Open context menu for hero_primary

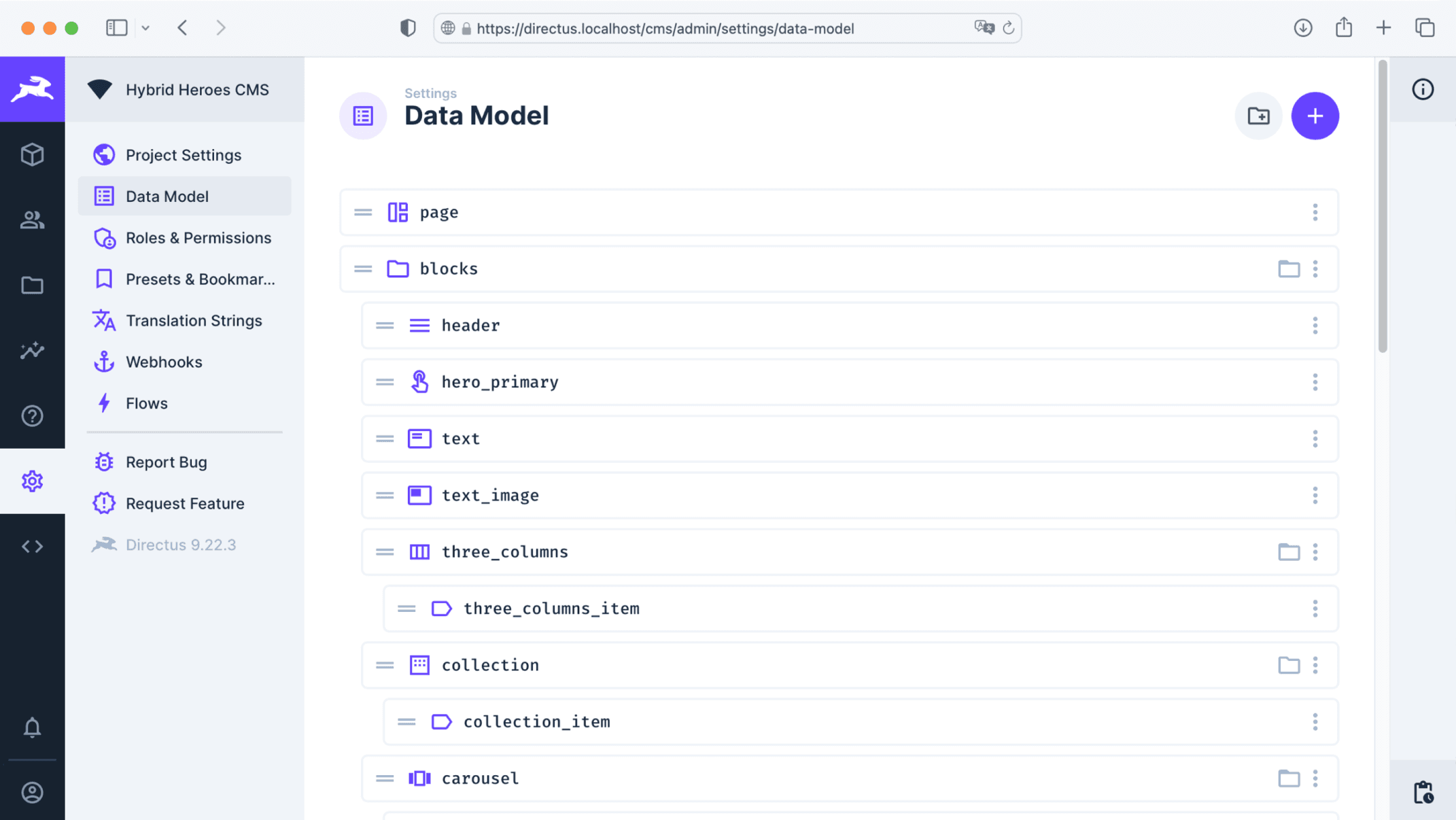coord(1315,382)
